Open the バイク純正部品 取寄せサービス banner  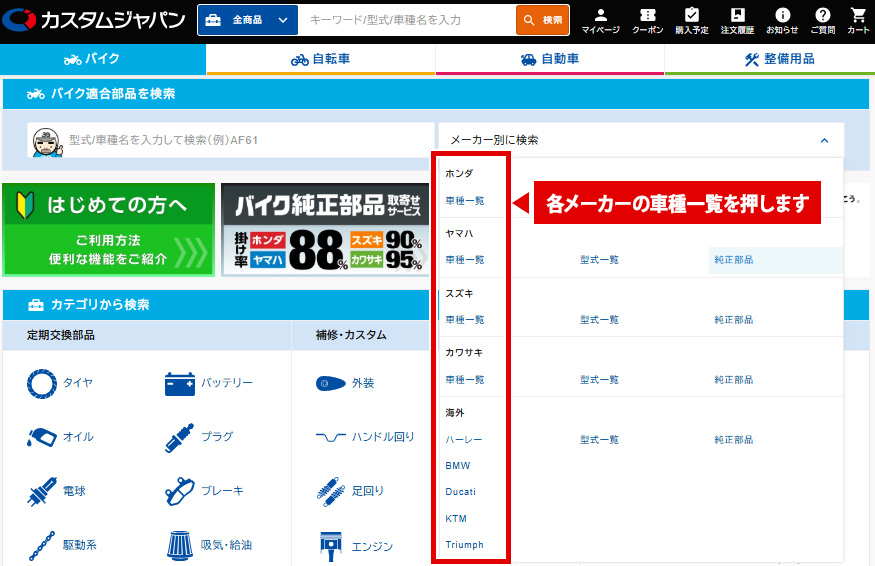325,229
